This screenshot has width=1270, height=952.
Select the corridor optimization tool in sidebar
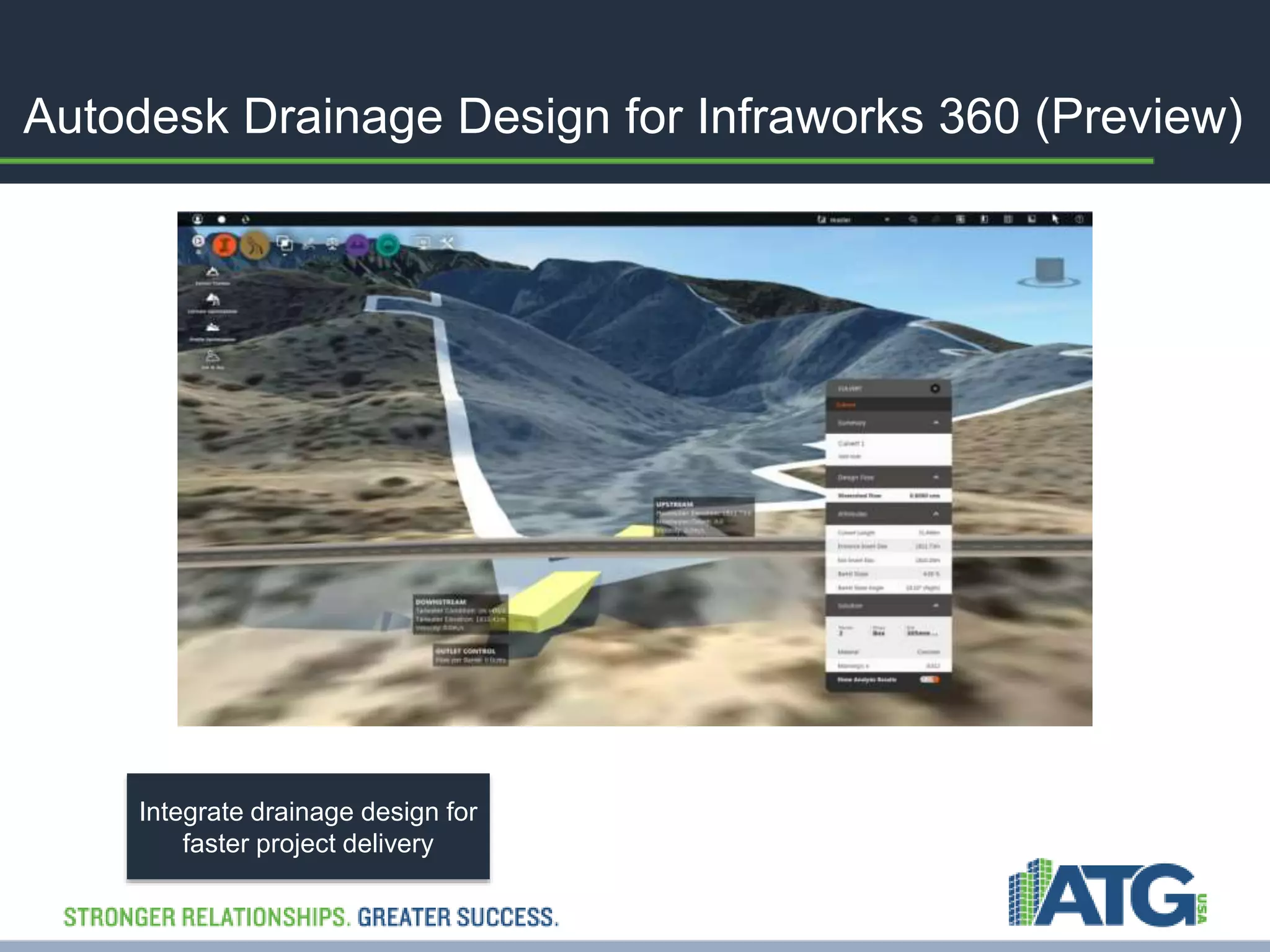click(x=213, y=304)
